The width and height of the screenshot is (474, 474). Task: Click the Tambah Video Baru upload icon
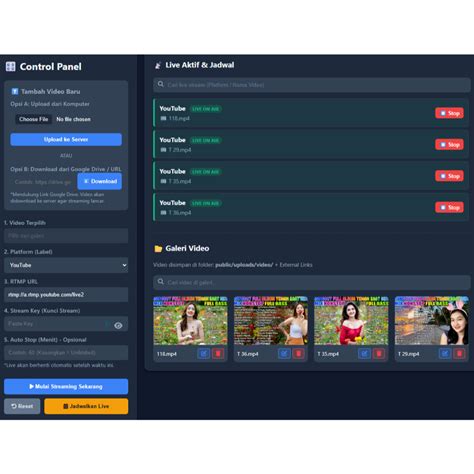[15, 91]
